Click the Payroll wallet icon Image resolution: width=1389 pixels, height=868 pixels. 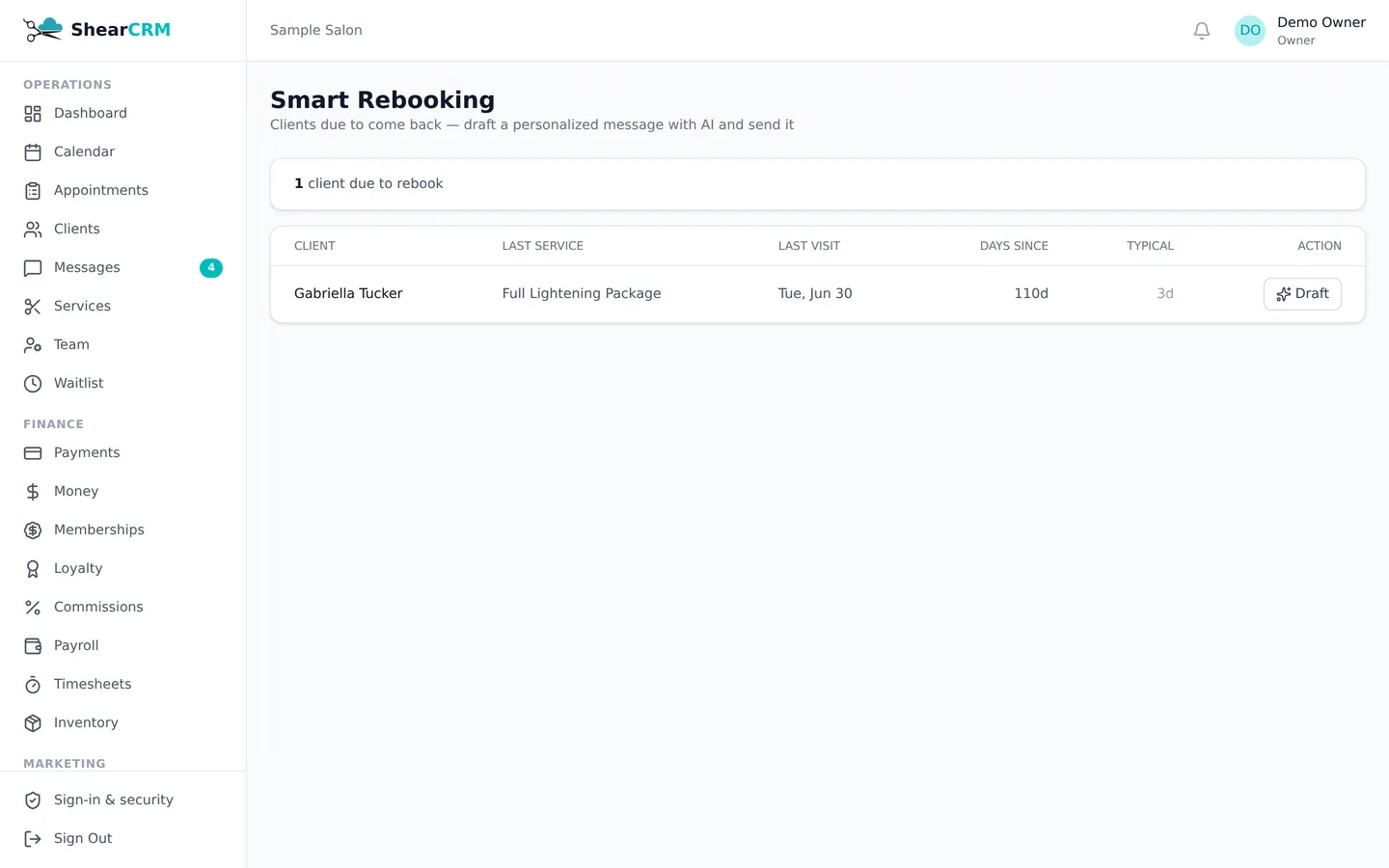tap(33, 646)
